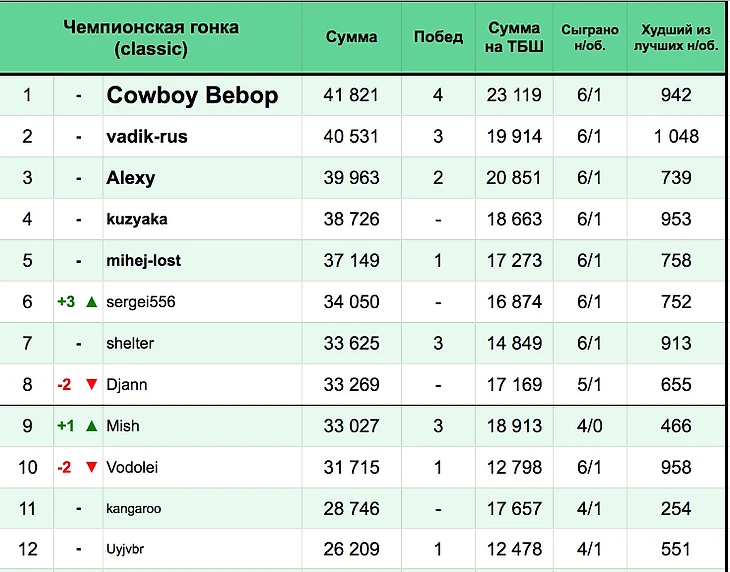Click the red down arrow beside Djann
The image size is (730, 572).
click(91, 385)
